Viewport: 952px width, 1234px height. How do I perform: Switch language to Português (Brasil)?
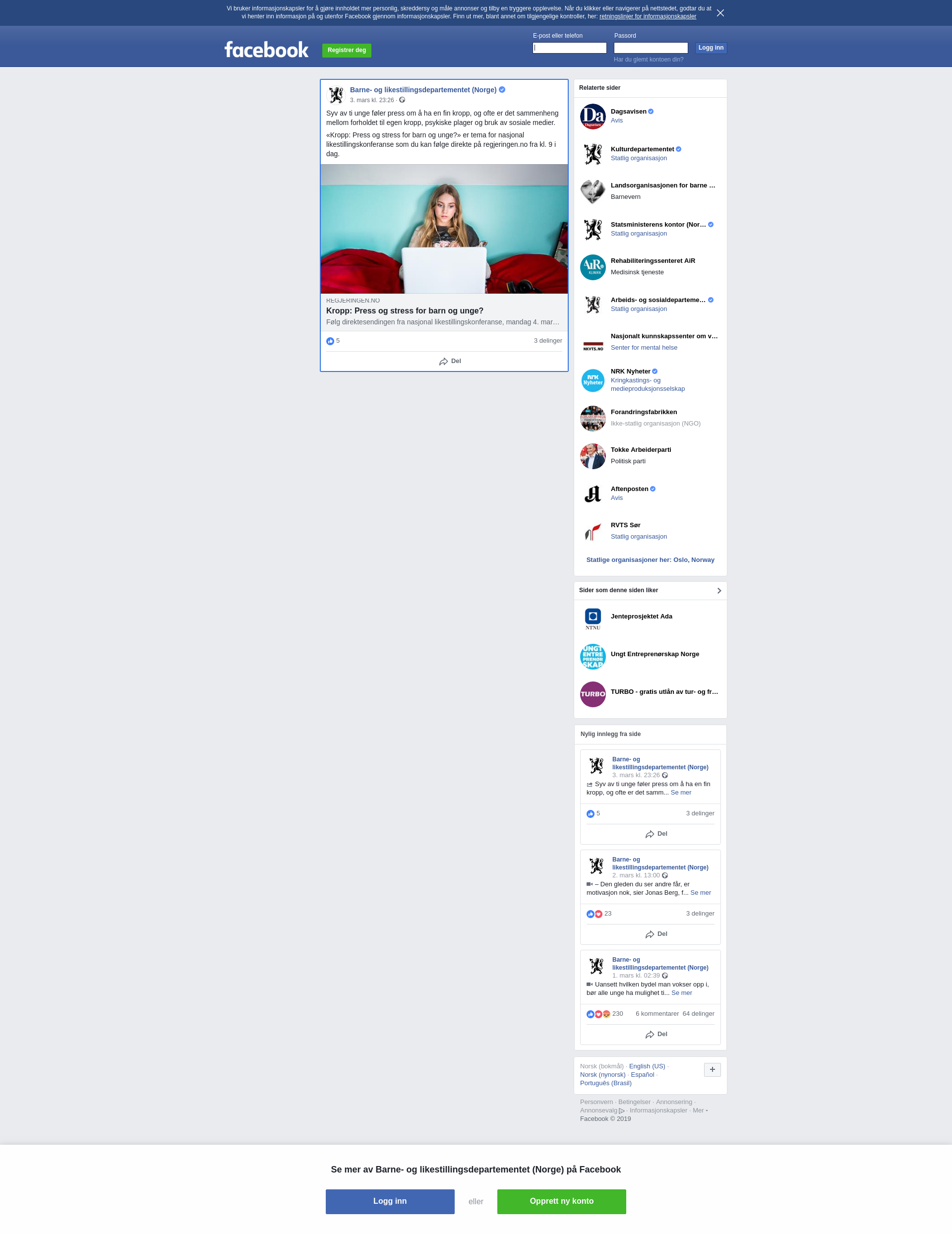(606, 1083)
